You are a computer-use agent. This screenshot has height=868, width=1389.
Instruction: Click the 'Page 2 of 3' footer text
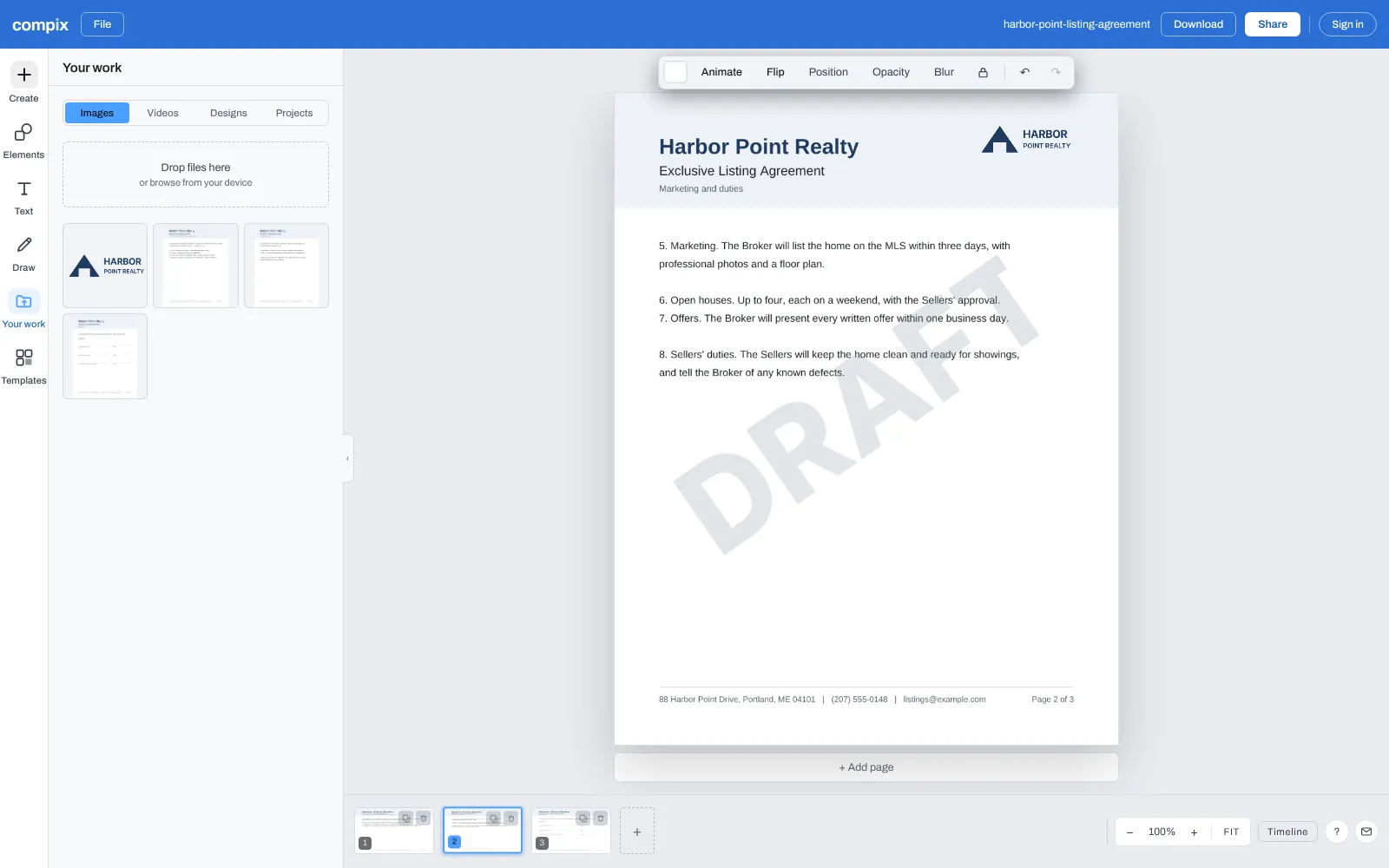pyautogui.click(x=1052, y=700)
